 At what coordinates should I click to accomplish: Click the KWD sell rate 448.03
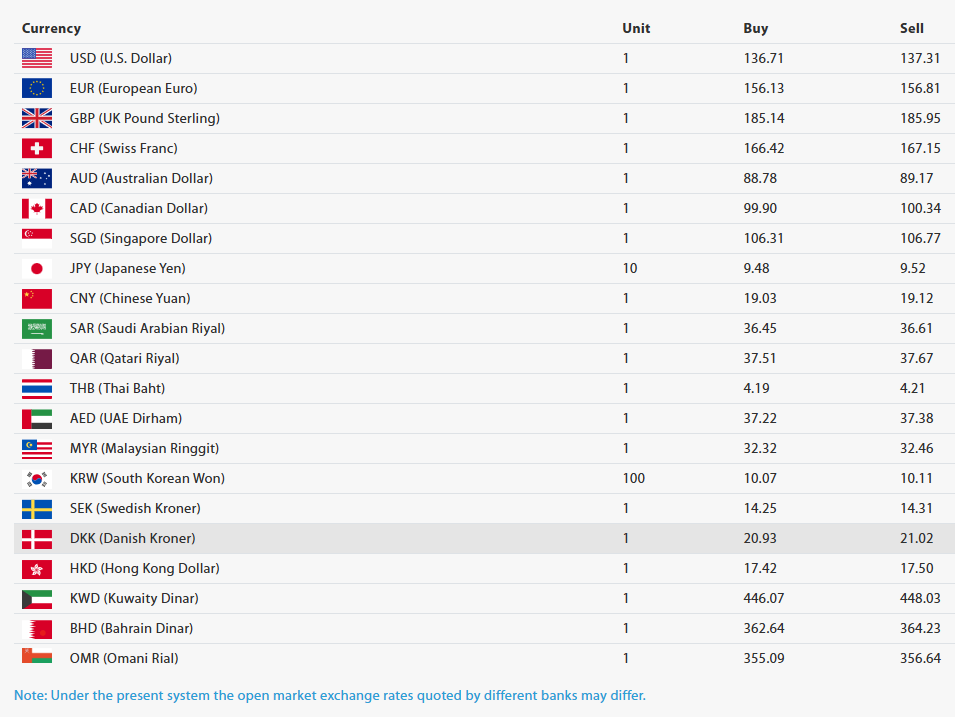coord(920,598)
